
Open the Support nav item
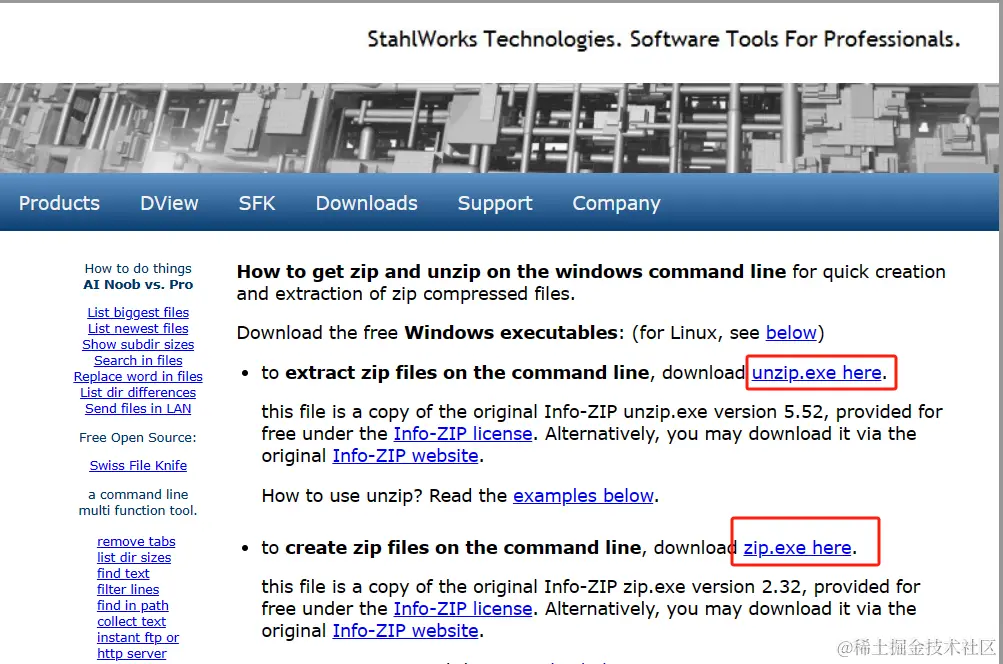click(494, 203)
